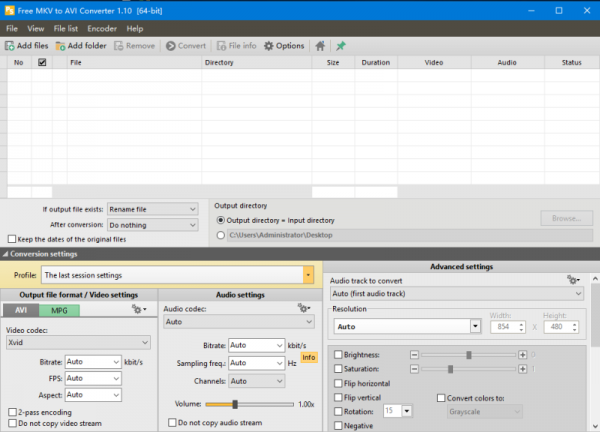Open the FPS dropdown
Image resolution: width=600 pixels, height=432 pixels.
(93, 378)
